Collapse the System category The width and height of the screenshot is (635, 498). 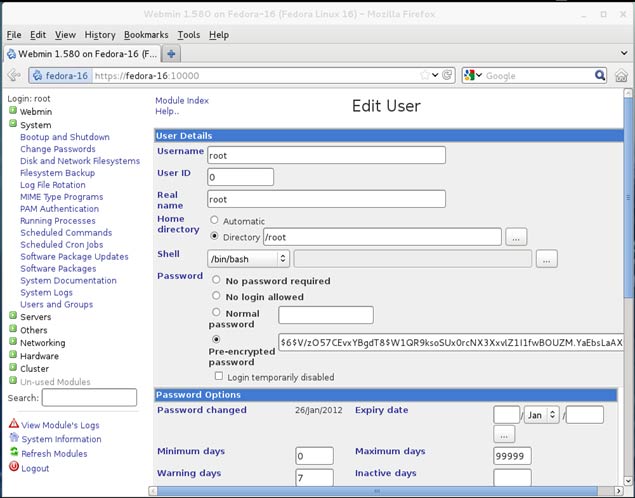click(36, 125)
